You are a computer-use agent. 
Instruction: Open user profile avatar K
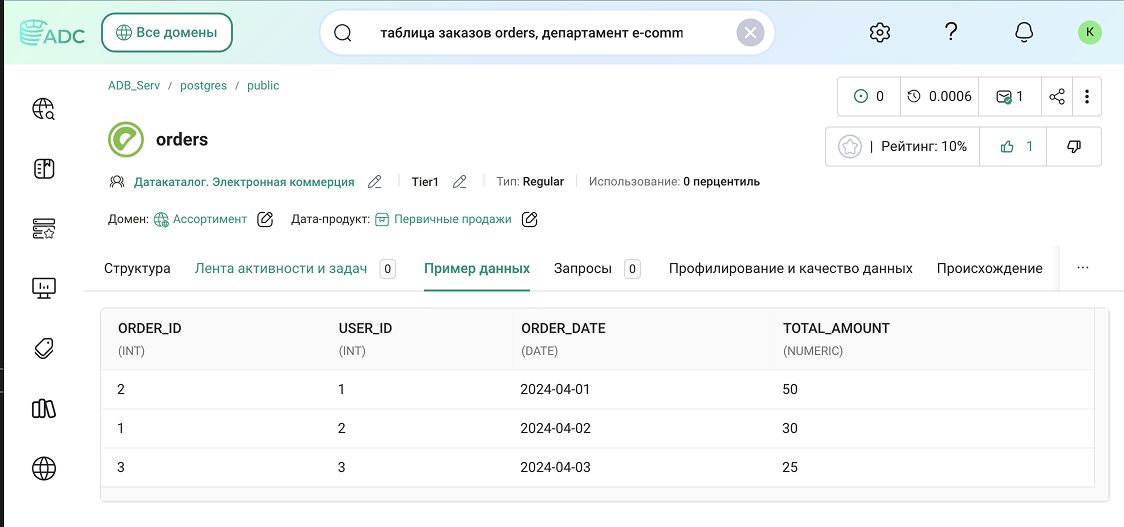[1090, 32]
